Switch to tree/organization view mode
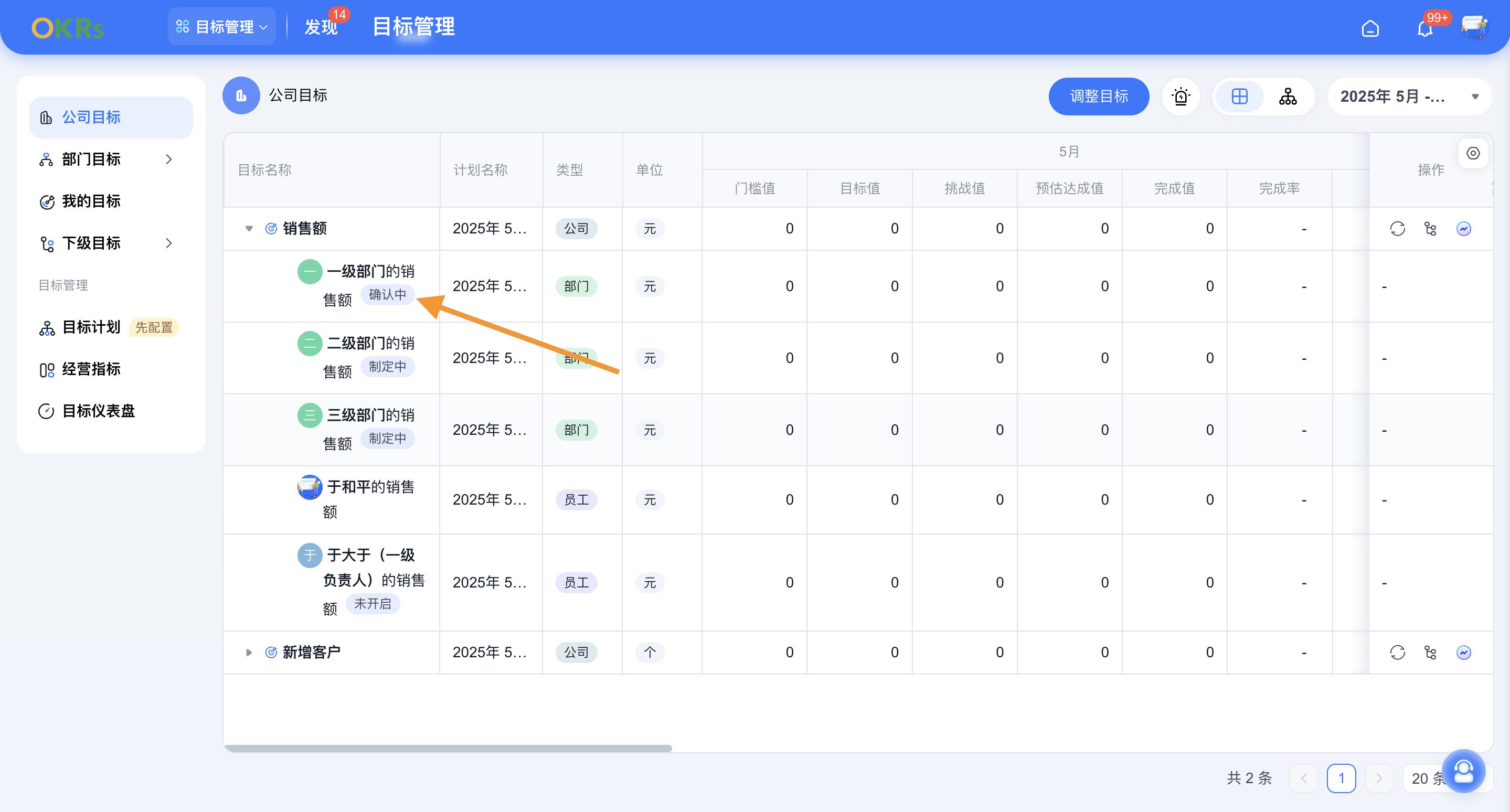Screen dimensions: 1510x812 point(1288,96)
